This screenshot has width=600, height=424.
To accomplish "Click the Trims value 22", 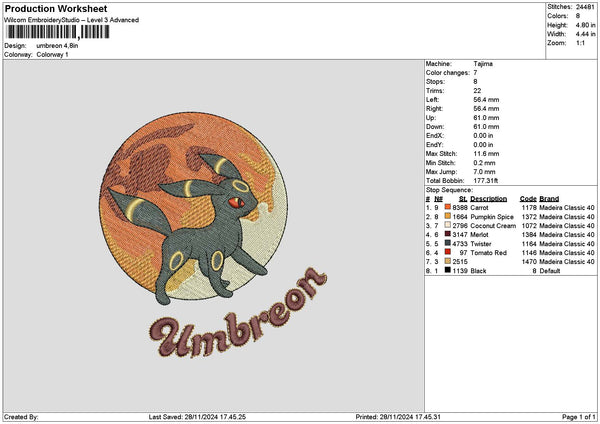I will pyautogui.click(x=477, y=91).
